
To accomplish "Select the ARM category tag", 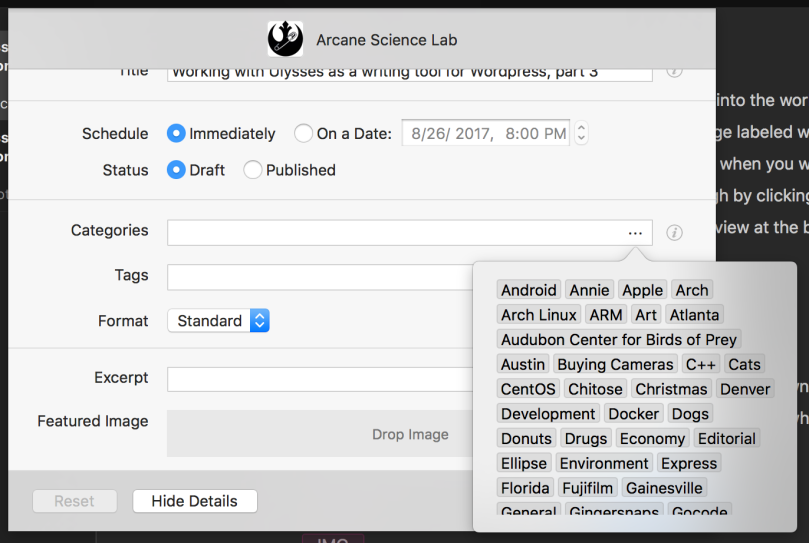I will coord(606,315).
